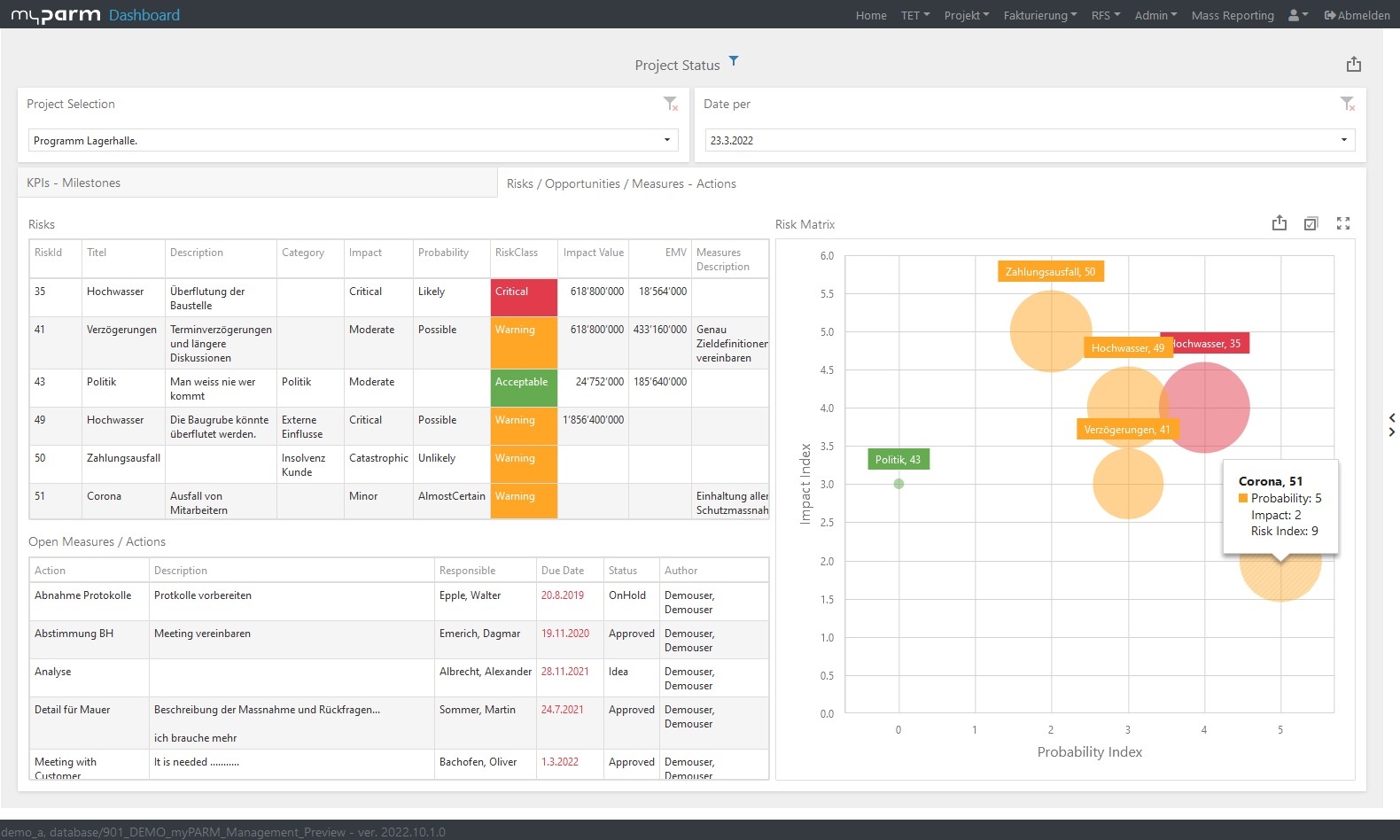Go to the Home link
The width and height of the screenshot is (1400, 840).
pos(871,15)
